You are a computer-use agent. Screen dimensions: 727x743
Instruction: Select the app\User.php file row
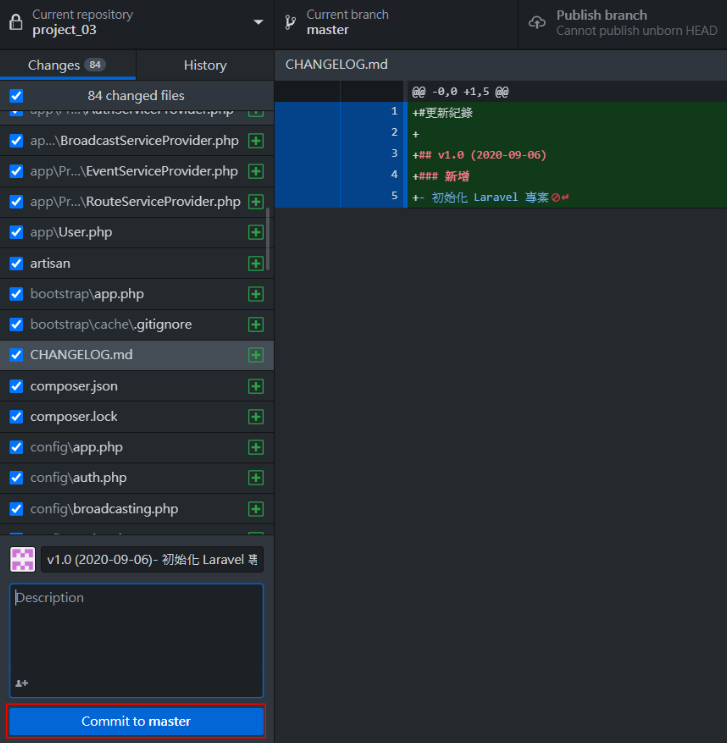click(137, 232)
